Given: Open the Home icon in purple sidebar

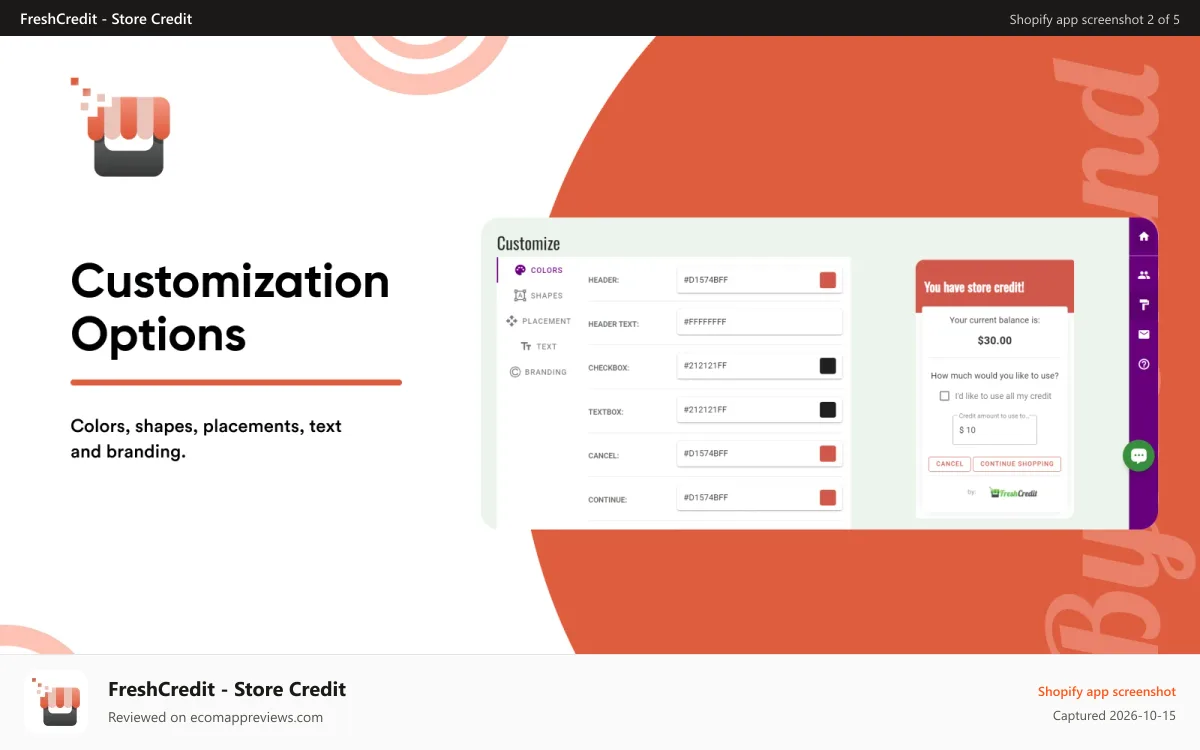Looking at the screenshot, I should [1144, 237].
